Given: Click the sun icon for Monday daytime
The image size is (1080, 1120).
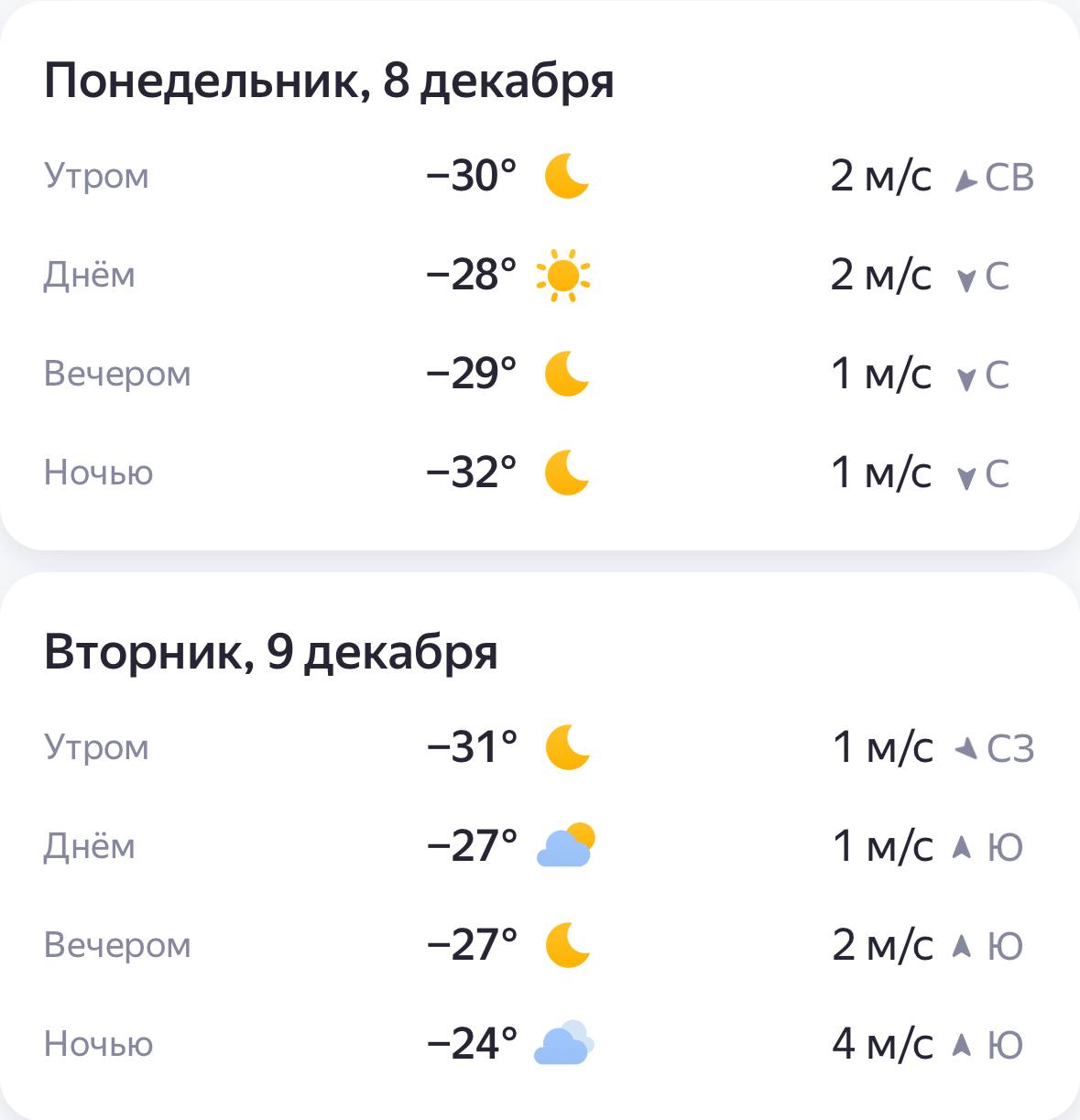Looking at the screenshot, I should (563, 275).
